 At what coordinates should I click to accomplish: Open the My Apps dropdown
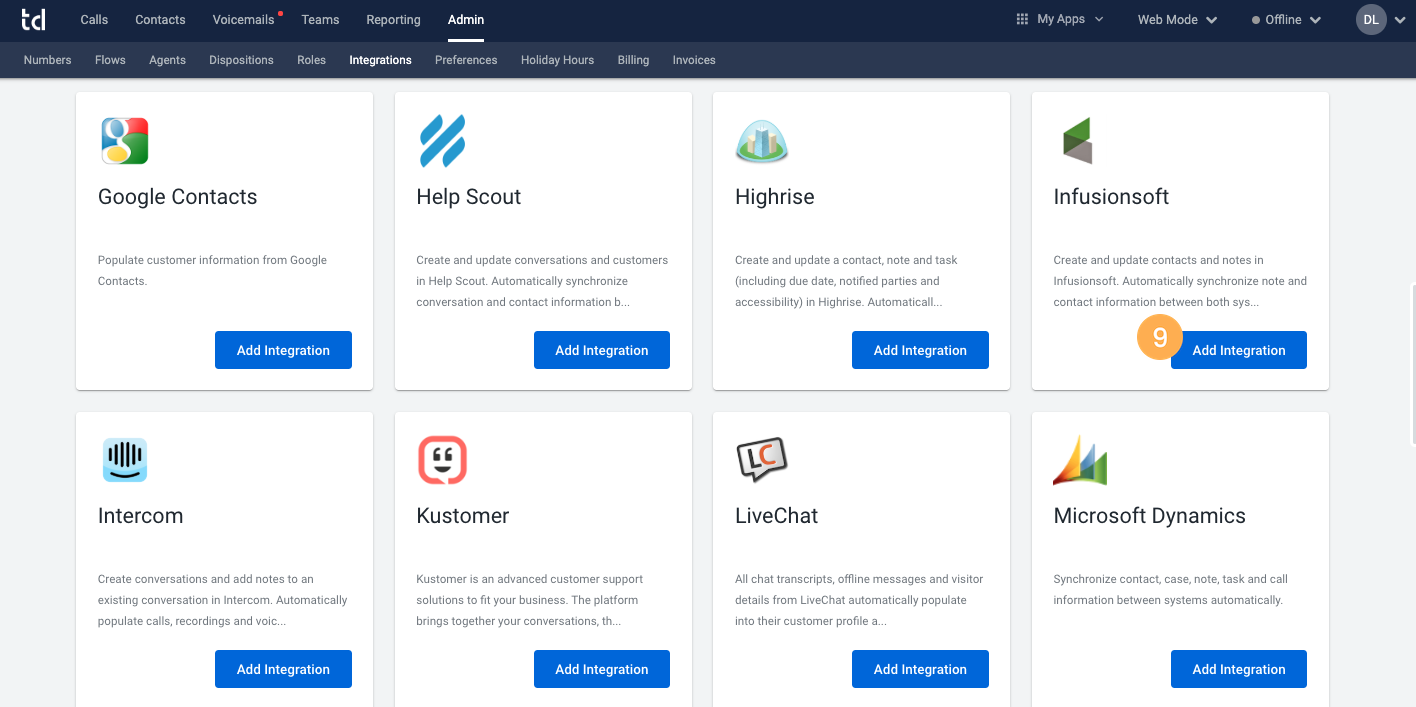point(1060,19)
